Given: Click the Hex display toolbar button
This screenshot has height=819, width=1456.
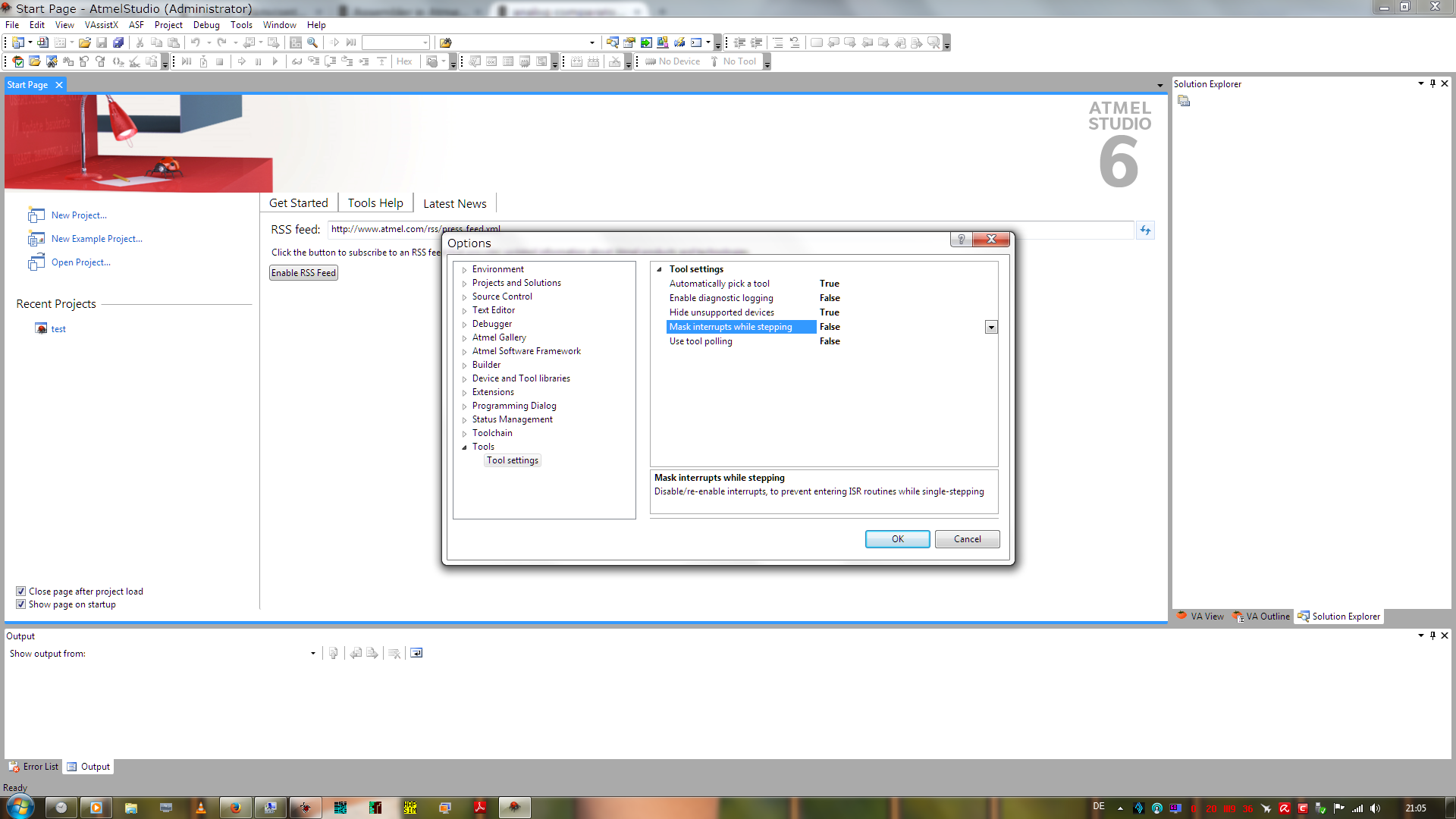Looking at the screenshot, I should point(404,61).
